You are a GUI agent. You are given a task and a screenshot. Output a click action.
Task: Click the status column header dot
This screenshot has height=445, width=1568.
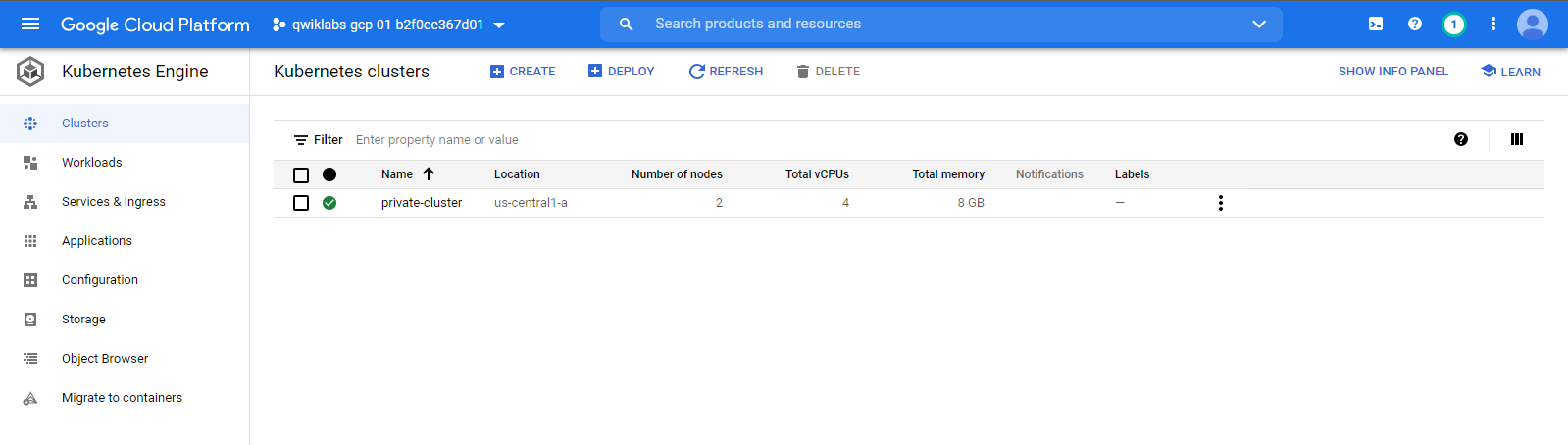pos(329,174)
